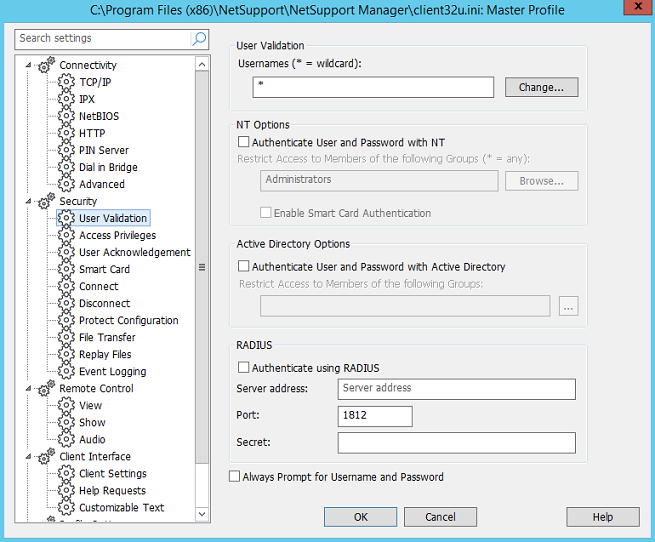The width and height of the screenshot is (655, 542).
Task: Click the Browse... button for NT groups
Action: [x=541, y=181]
